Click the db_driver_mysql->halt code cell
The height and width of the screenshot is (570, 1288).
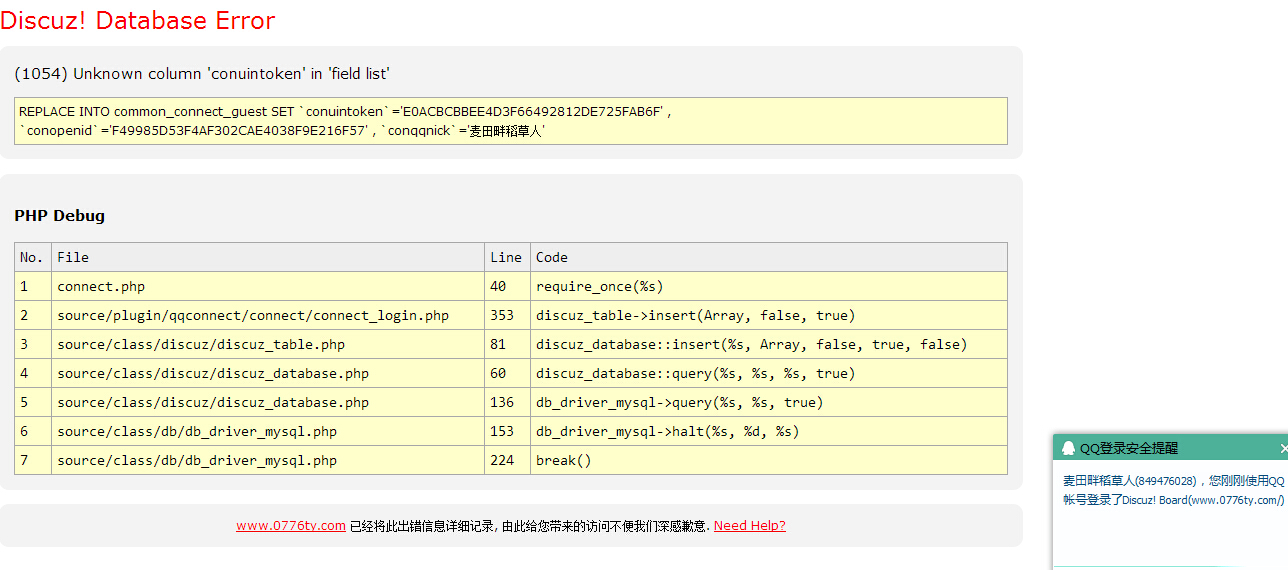pyautogui.click(x=668, y=432)
